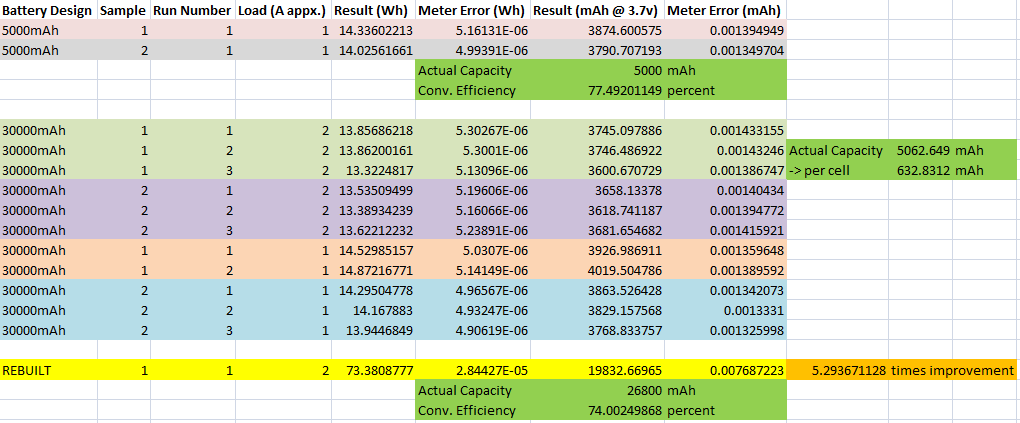Click the cell with value 14.29504778
The image size is (1020, 423).
pyautogui.click(x=373, y=290)
